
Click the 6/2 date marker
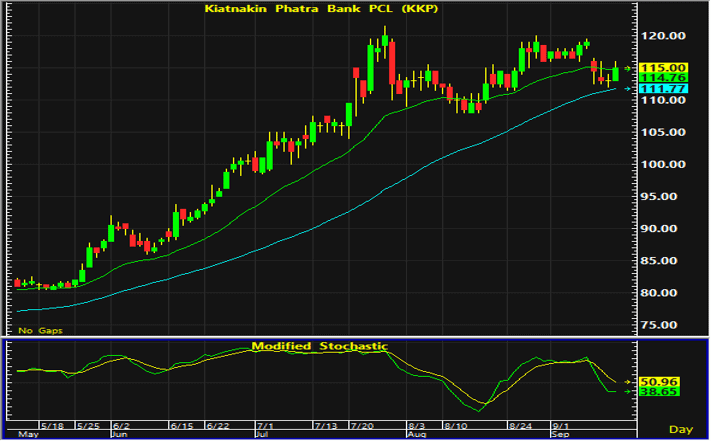point(122,426)
